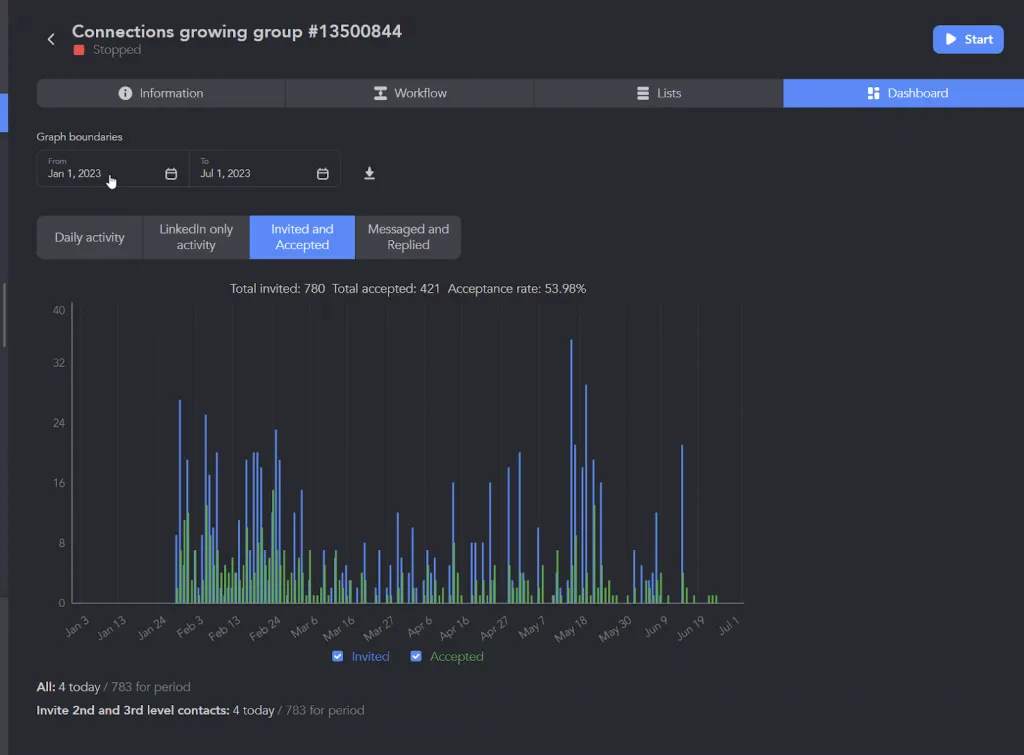Click the red Stopped status indicator
Viewport: 1024px width, 755px height.
click(x=79, y=50)
